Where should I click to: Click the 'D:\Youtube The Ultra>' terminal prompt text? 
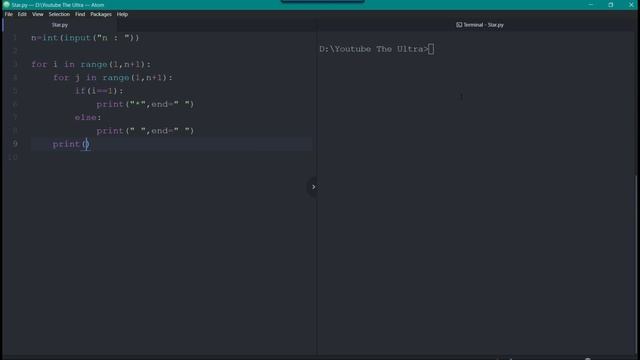click(x=374, y=49)
